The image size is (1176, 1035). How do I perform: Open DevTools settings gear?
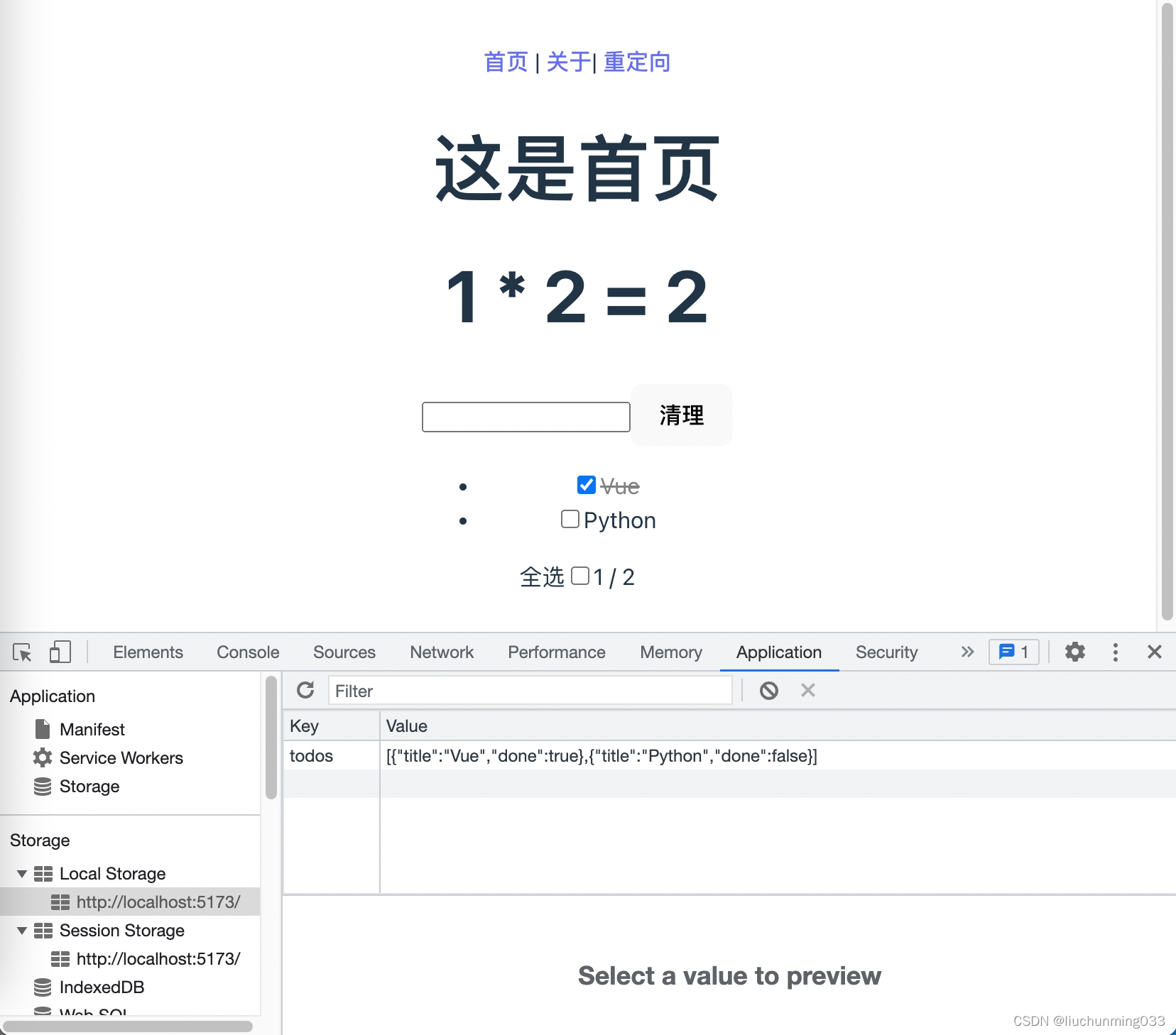1075,652
